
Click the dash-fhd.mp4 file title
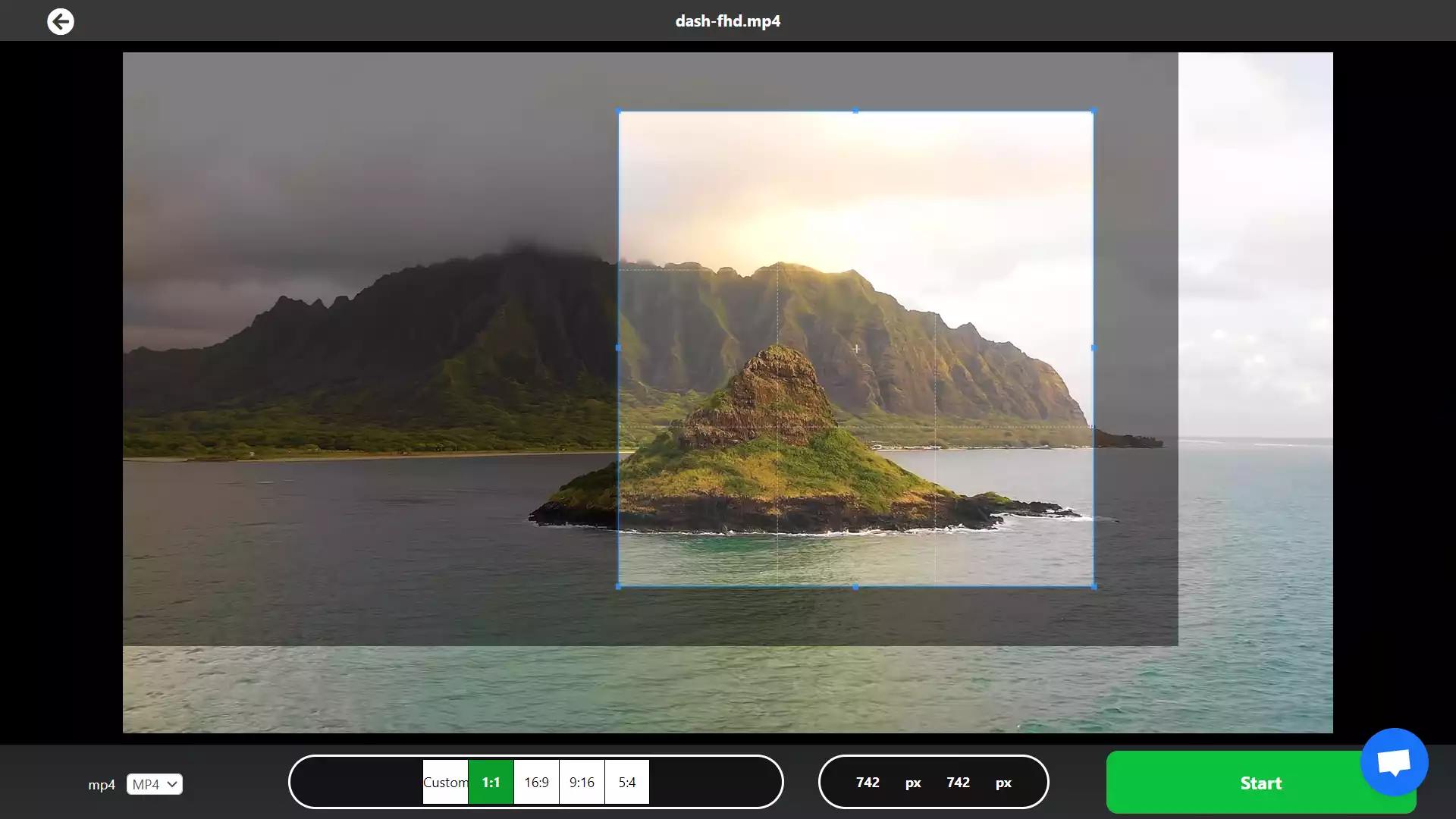pos(728,21)
